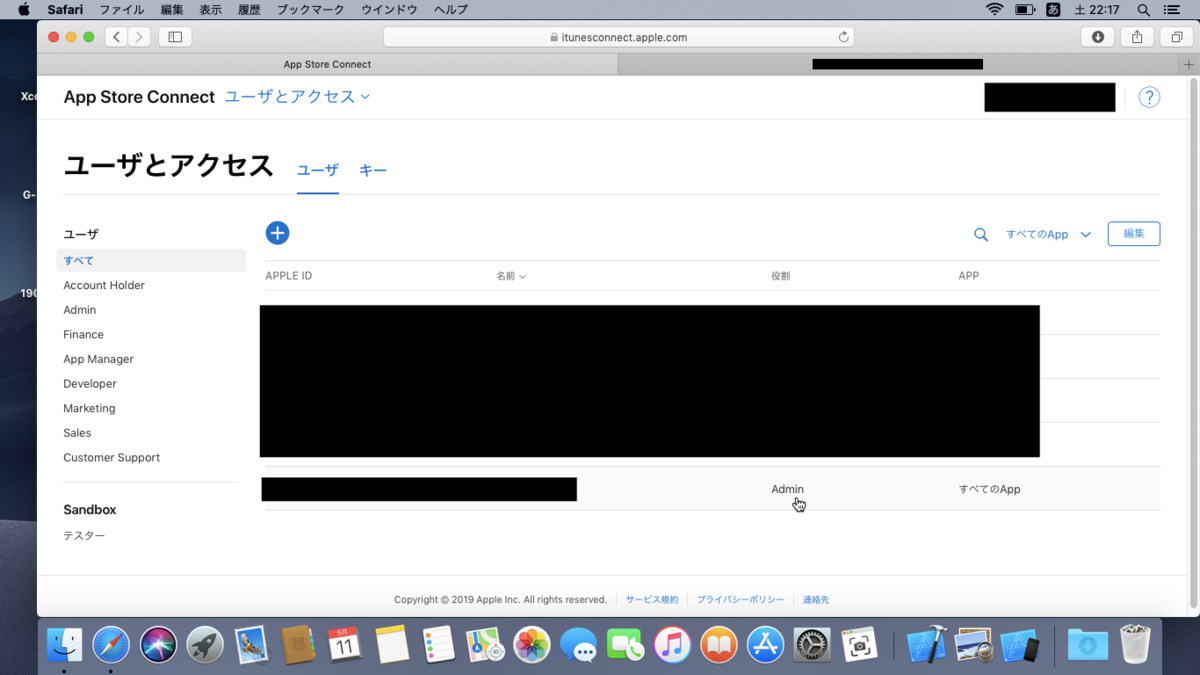Click the 編集 button
1200x675 pixels.
pyautogui.click(x=1133, y=233)
